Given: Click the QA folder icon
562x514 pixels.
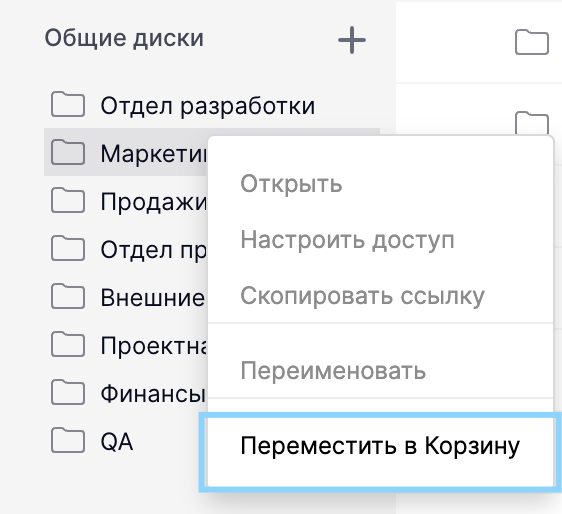Looking at the screenshot, I should coord(68,440).
